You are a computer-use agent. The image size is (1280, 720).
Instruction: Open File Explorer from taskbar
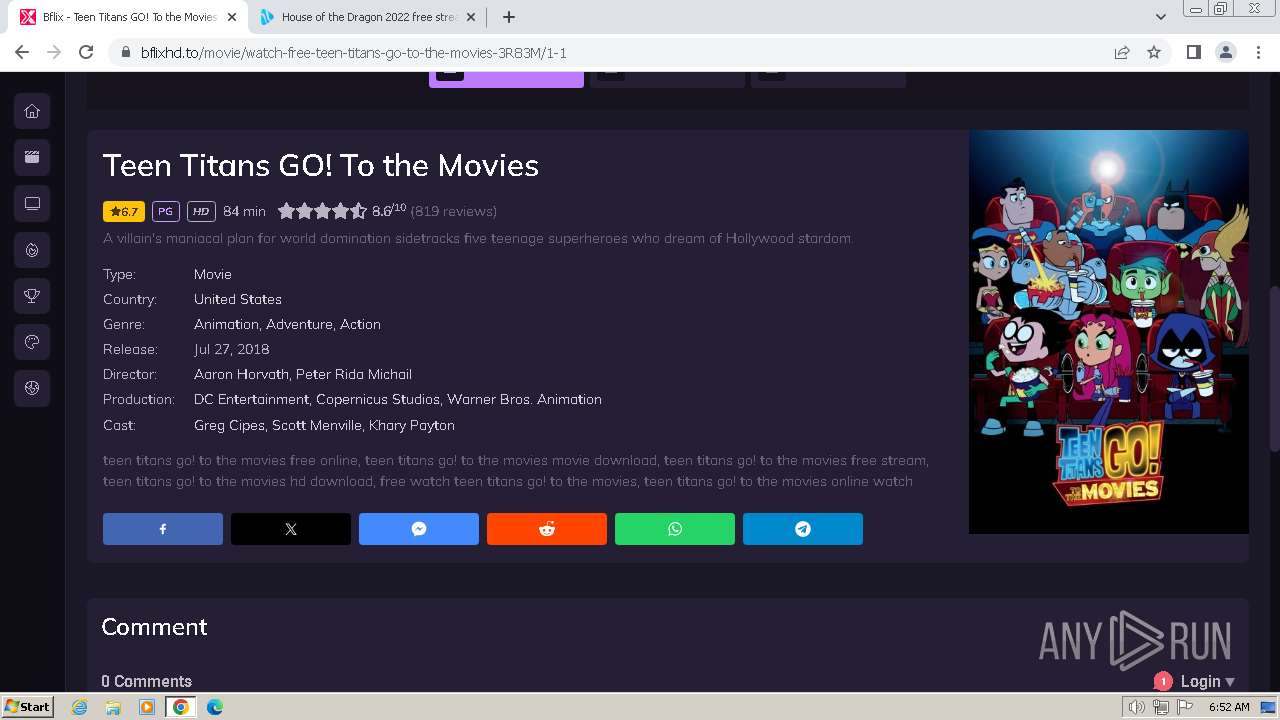coord(113,707)
